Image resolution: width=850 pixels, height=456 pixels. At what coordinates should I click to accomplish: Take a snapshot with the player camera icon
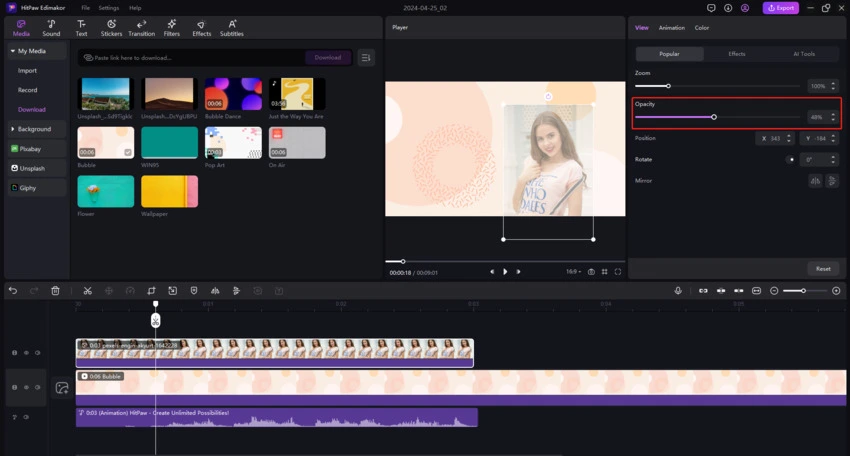point(592,271)
